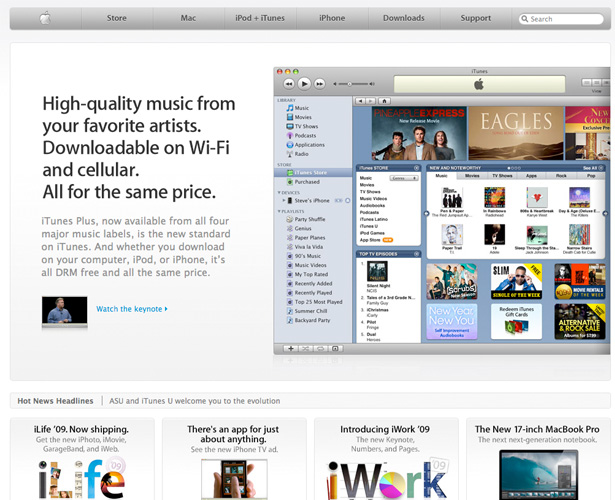
Task: Open the Paper Planes playlist
Action: pyautogui.click(x=306, y=238)
